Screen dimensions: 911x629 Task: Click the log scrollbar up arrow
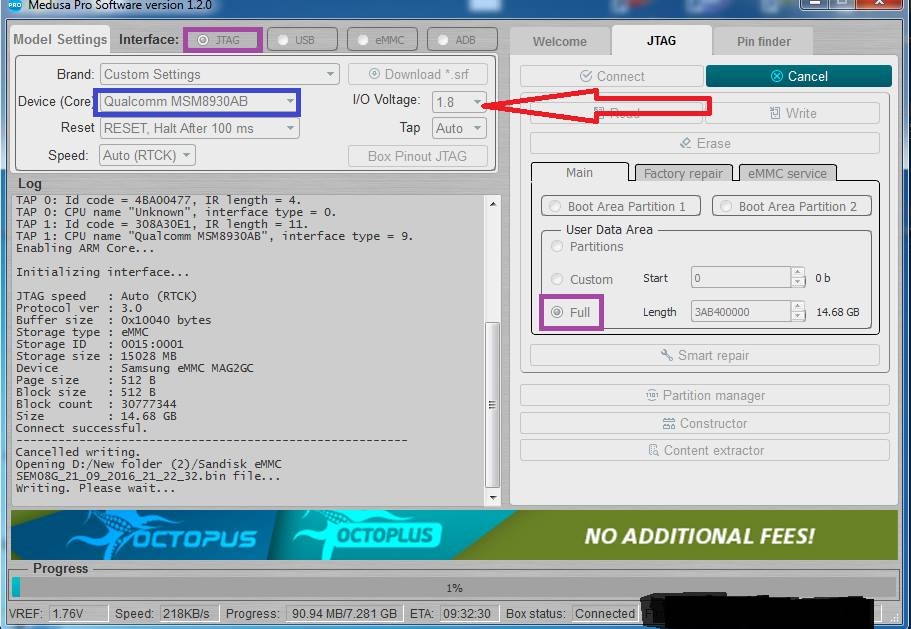tap(493, 204)
